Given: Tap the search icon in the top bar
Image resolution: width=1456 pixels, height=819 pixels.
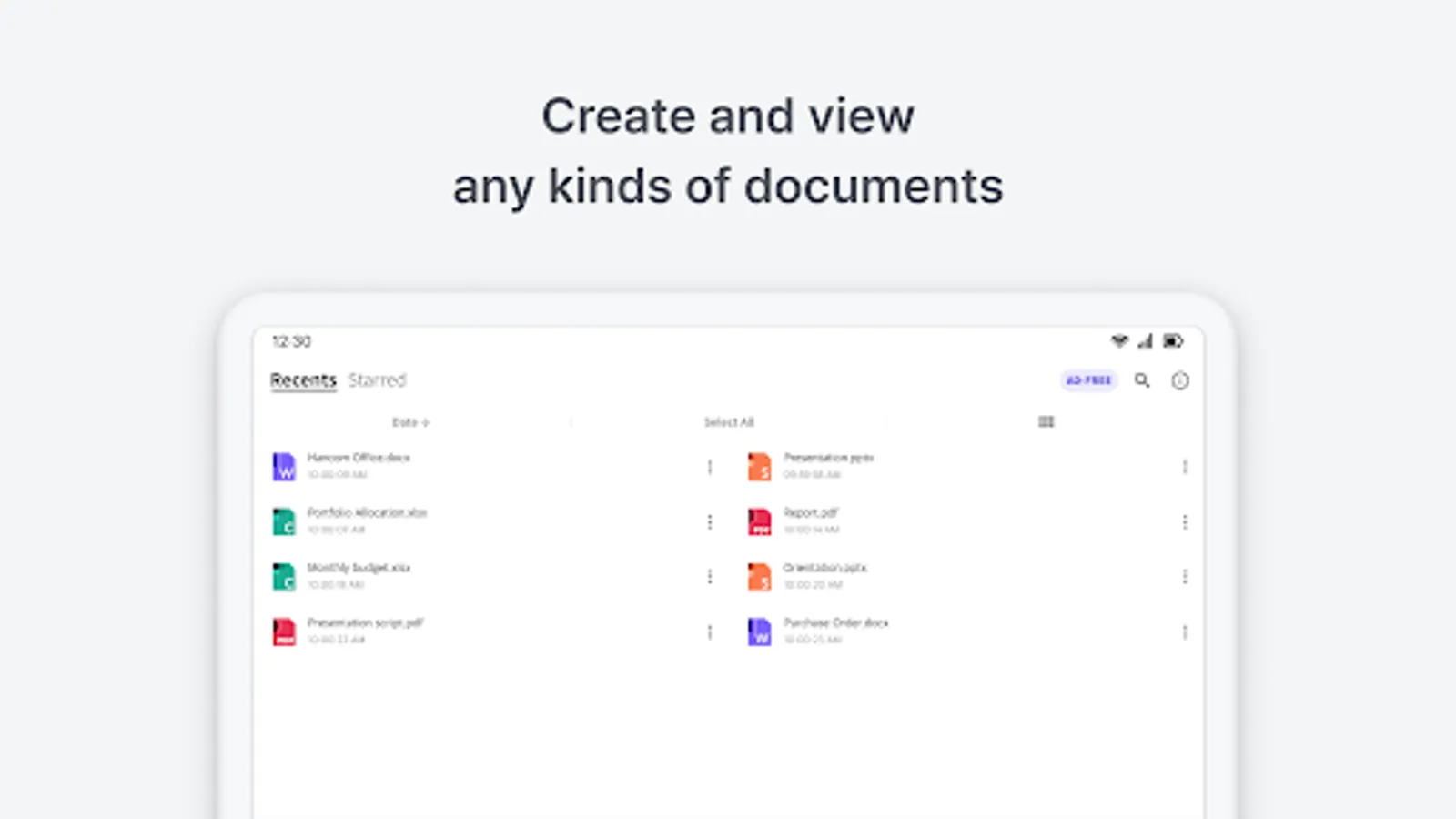Looking at the screenshot, I should [1143, 380].
